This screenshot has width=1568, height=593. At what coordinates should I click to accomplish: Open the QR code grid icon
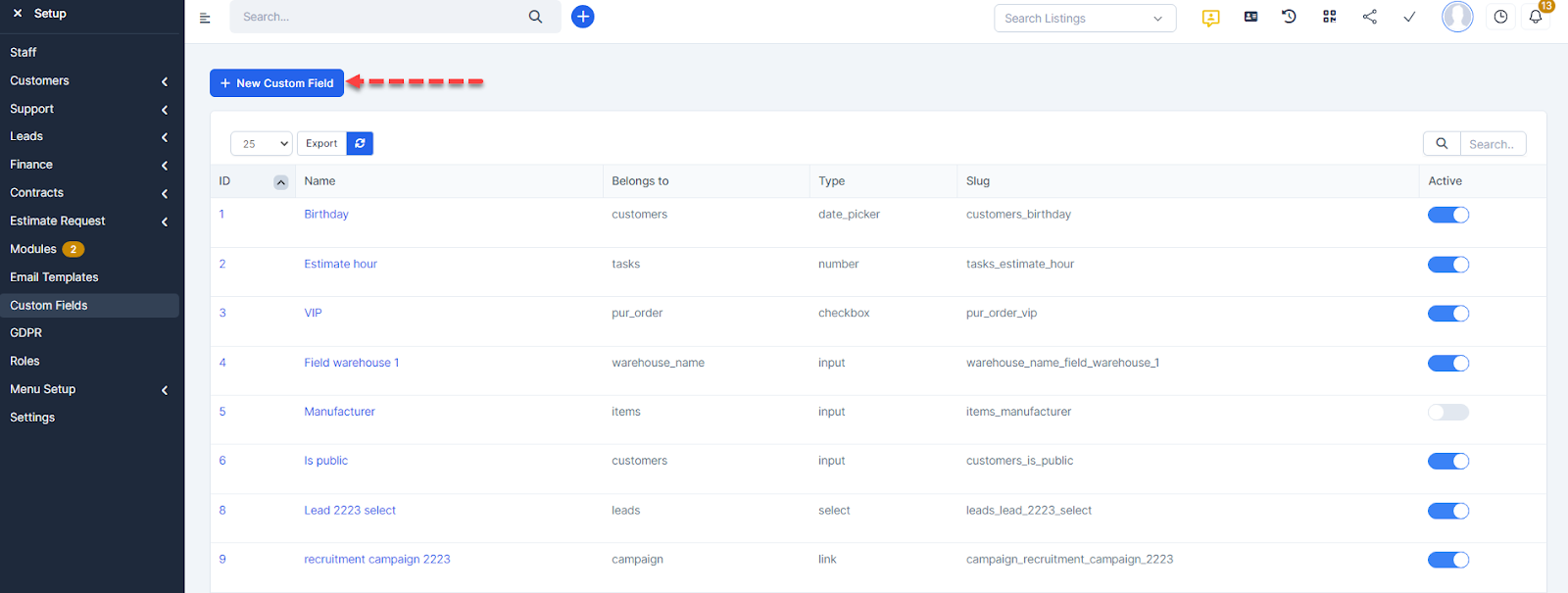[1329, 17]
